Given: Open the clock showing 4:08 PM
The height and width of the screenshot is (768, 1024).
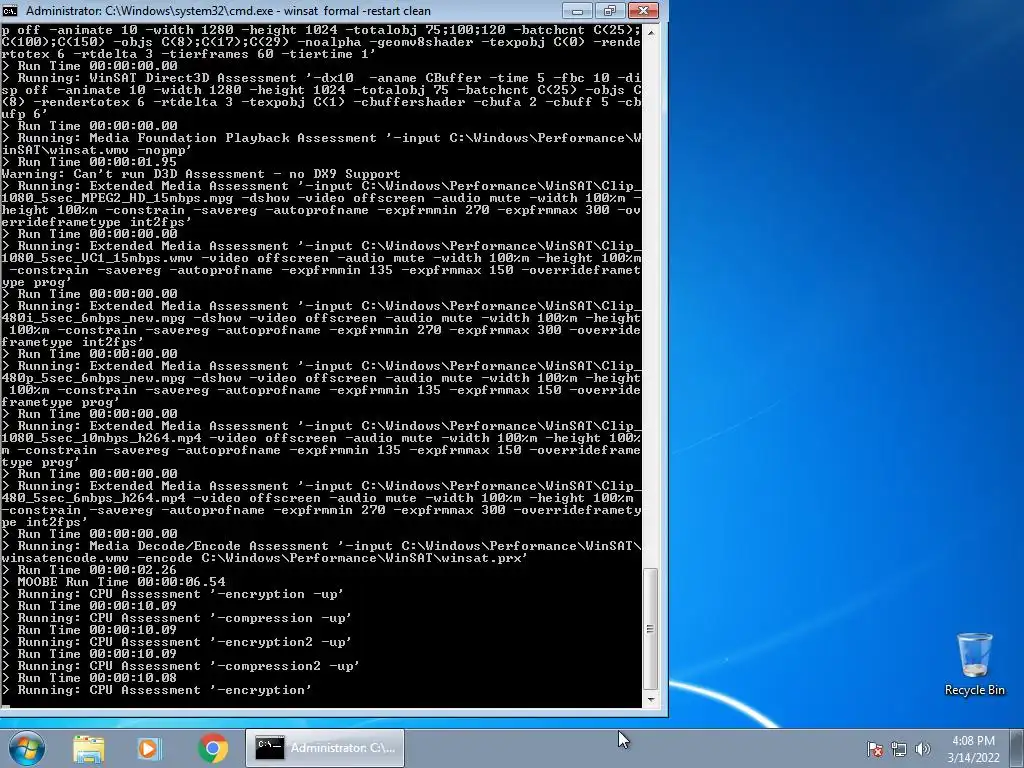Looking at the screenshot, I should pyautogui.click(x=973, y=741).
